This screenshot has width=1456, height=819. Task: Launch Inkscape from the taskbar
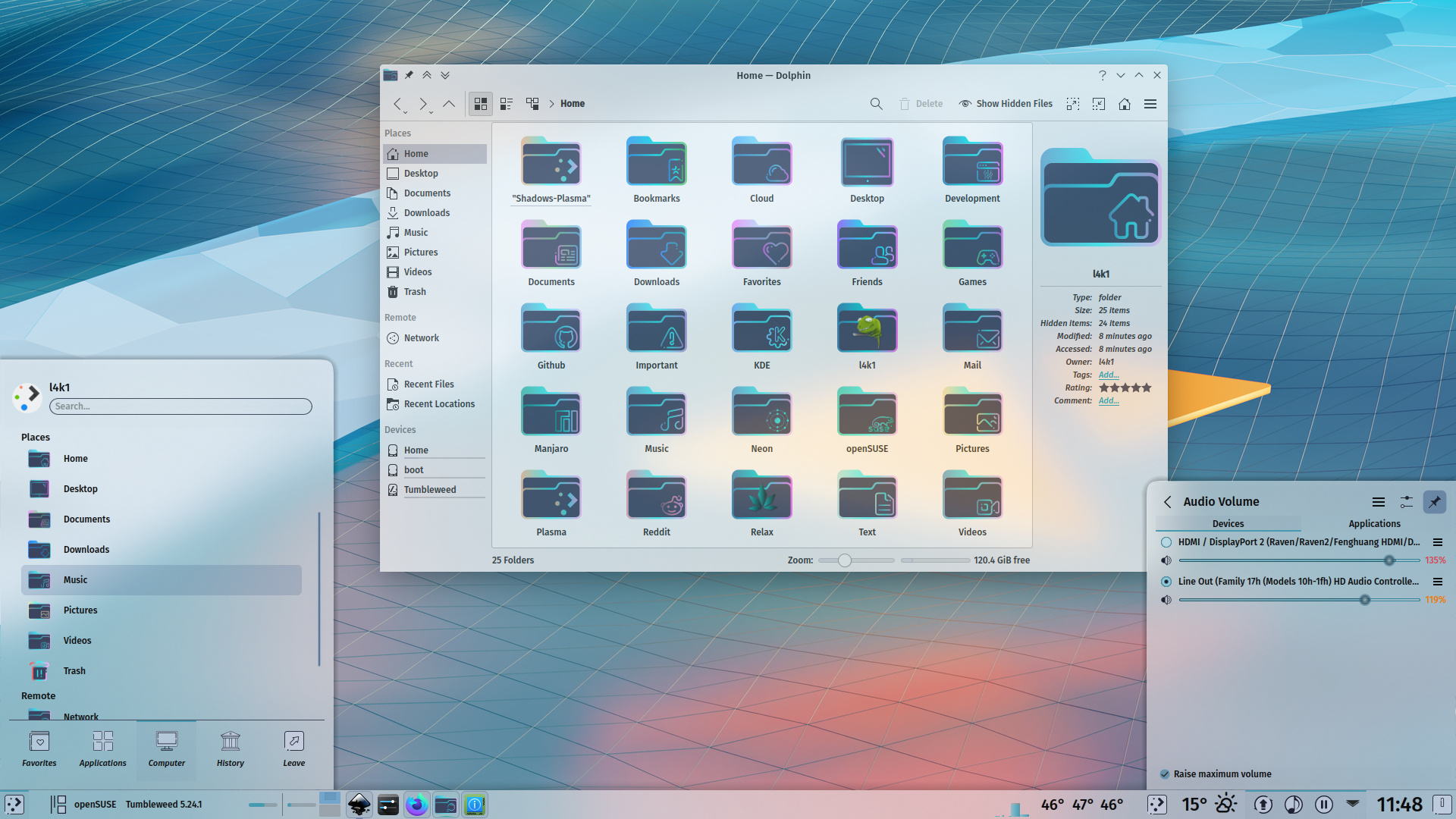click(x=359, y=805)
